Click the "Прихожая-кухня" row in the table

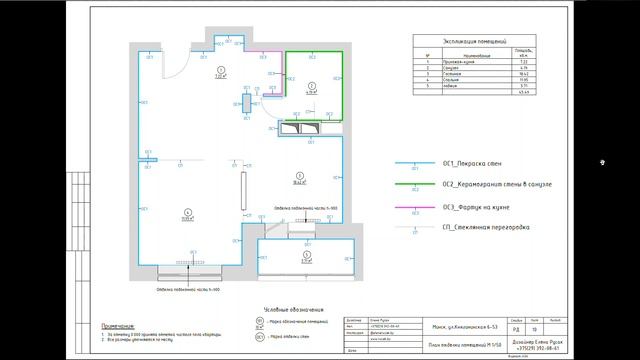[474, 62]
